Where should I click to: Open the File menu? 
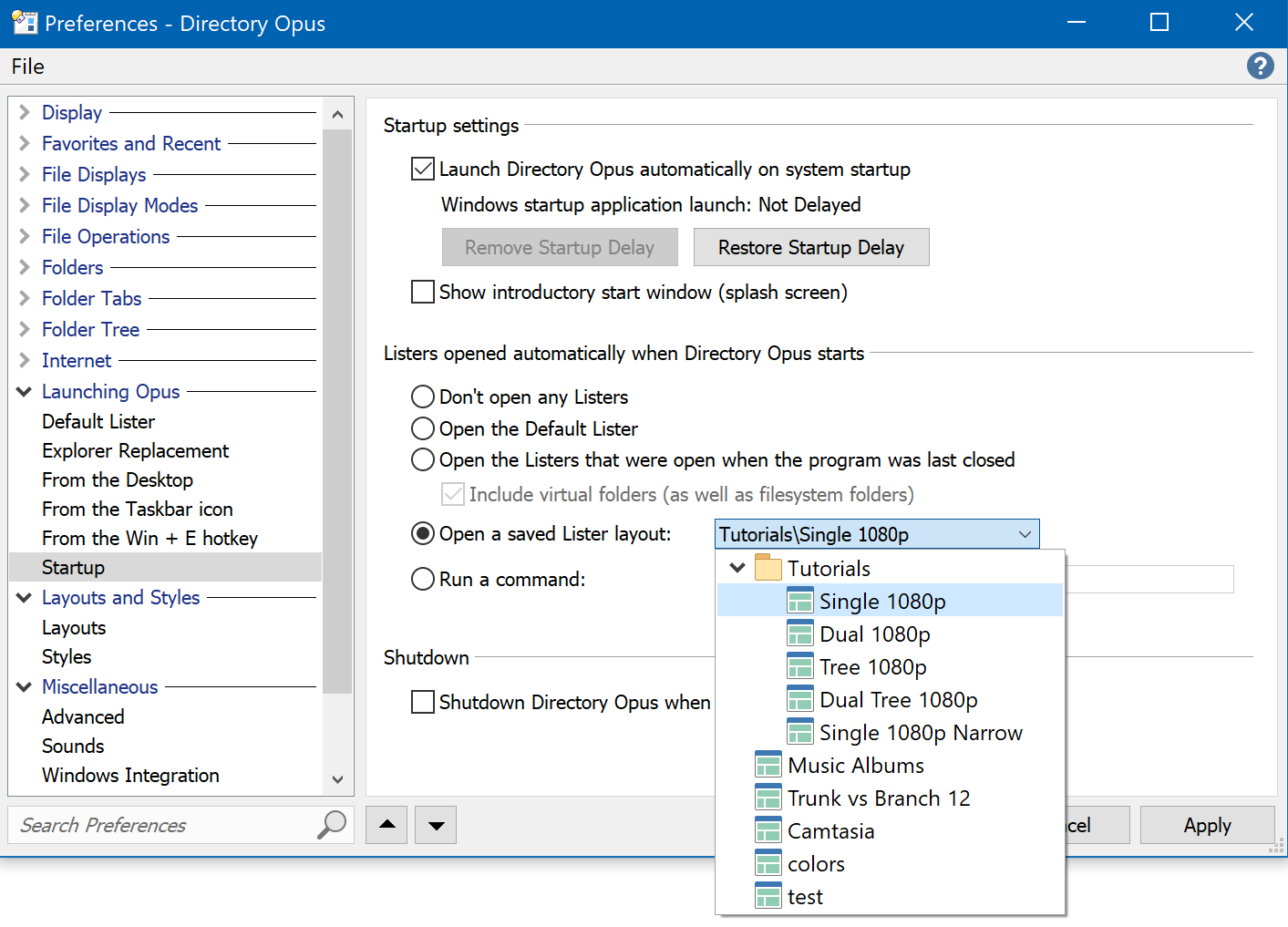tap(27, 67)
